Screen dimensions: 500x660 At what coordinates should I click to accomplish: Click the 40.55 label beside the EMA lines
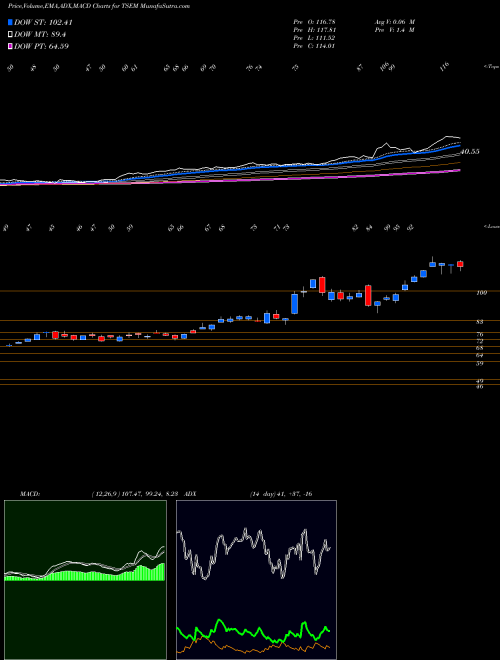point(470,152)
